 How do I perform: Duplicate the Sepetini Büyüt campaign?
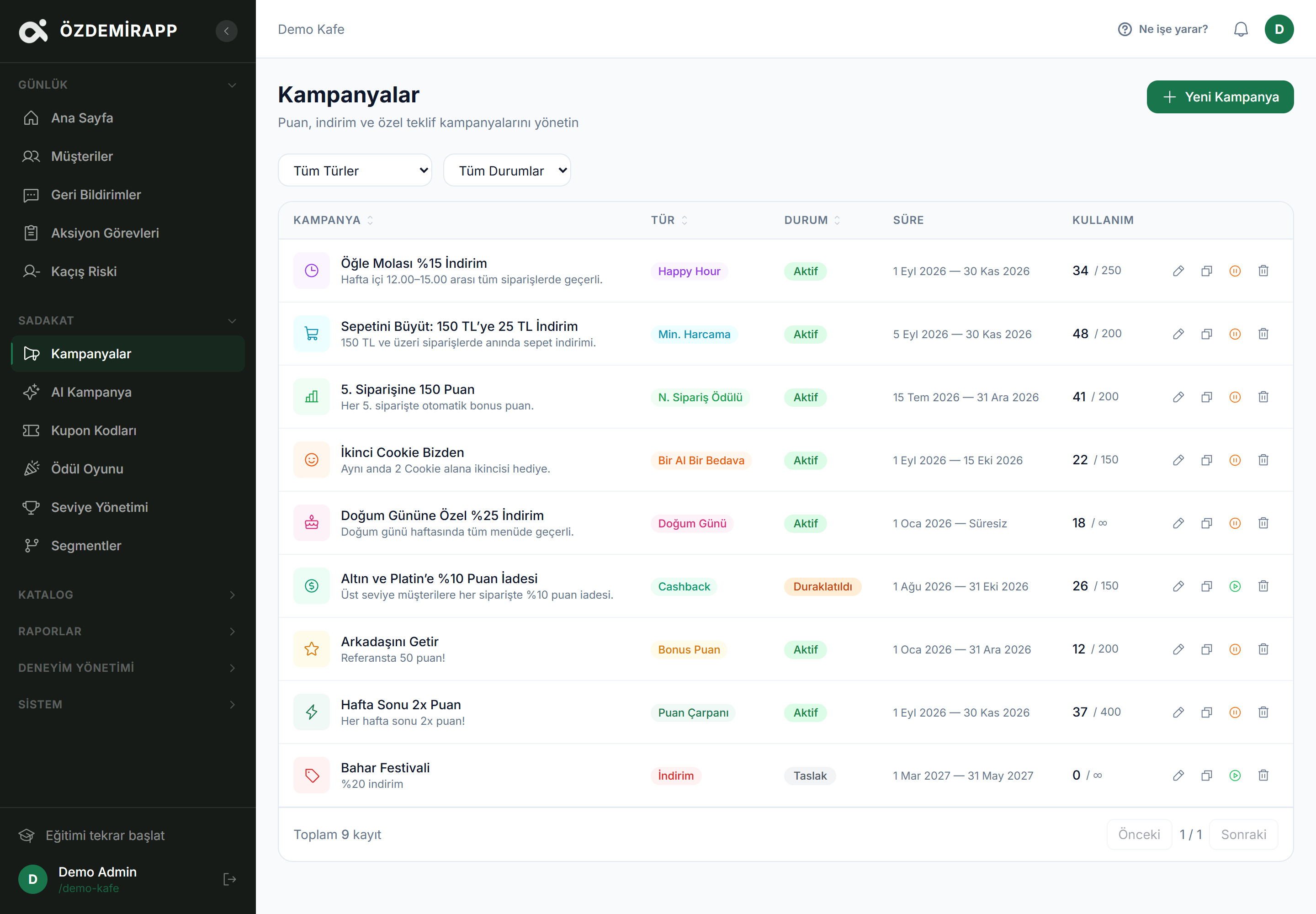[1207, 334]
